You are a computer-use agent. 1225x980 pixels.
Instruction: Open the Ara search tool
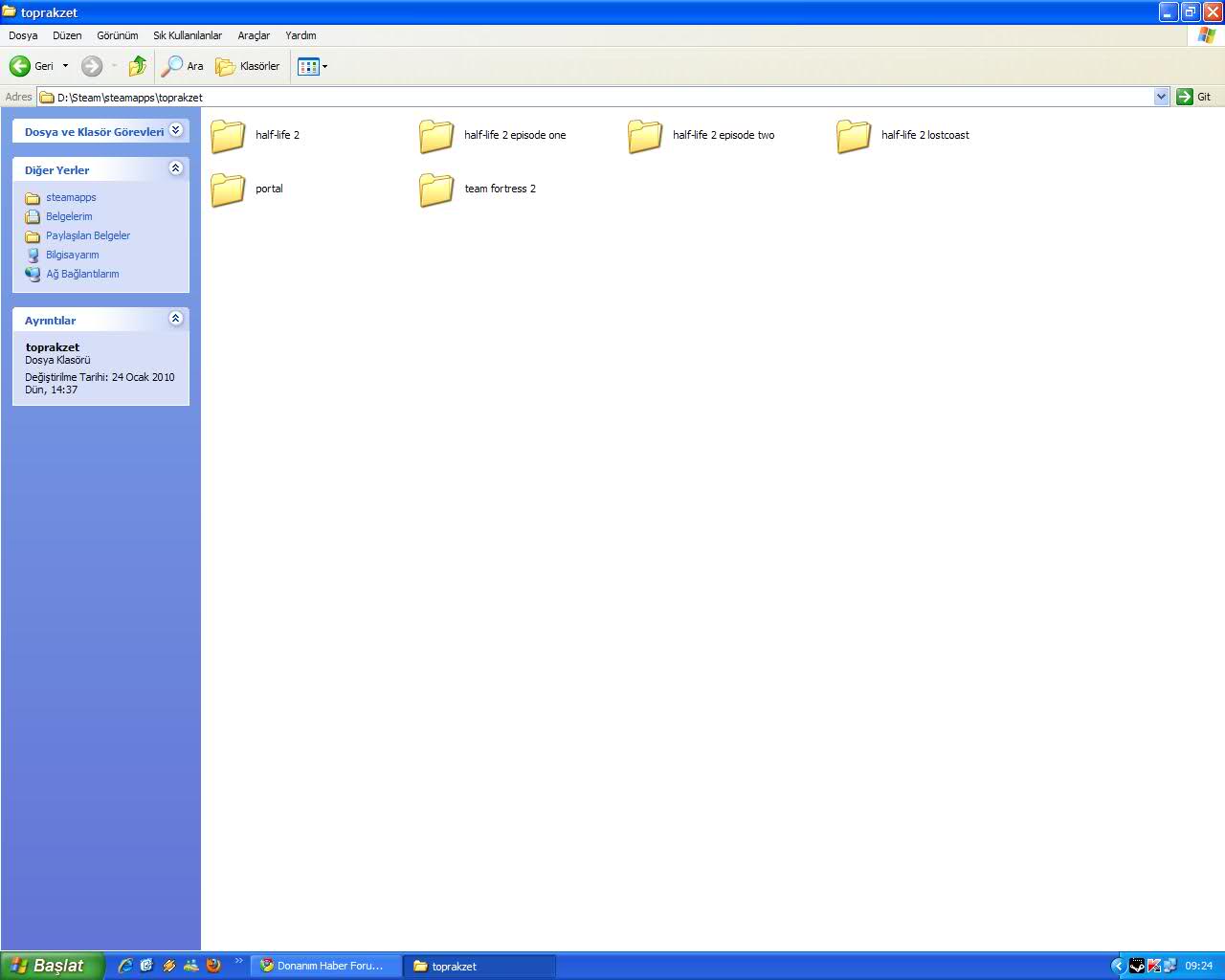(183, 66)
